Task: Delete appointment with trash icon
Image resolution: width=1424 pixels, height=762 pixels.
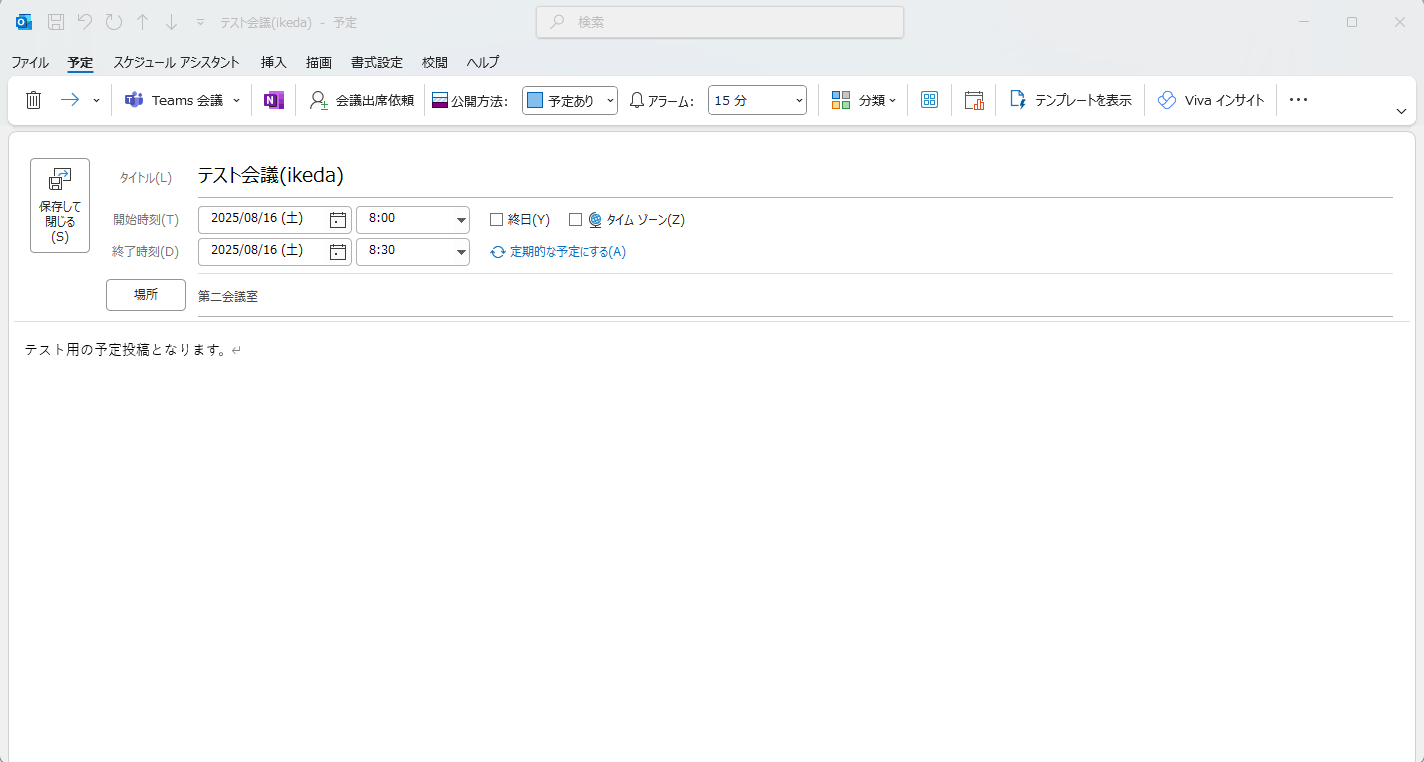Action: coord(33,100)
